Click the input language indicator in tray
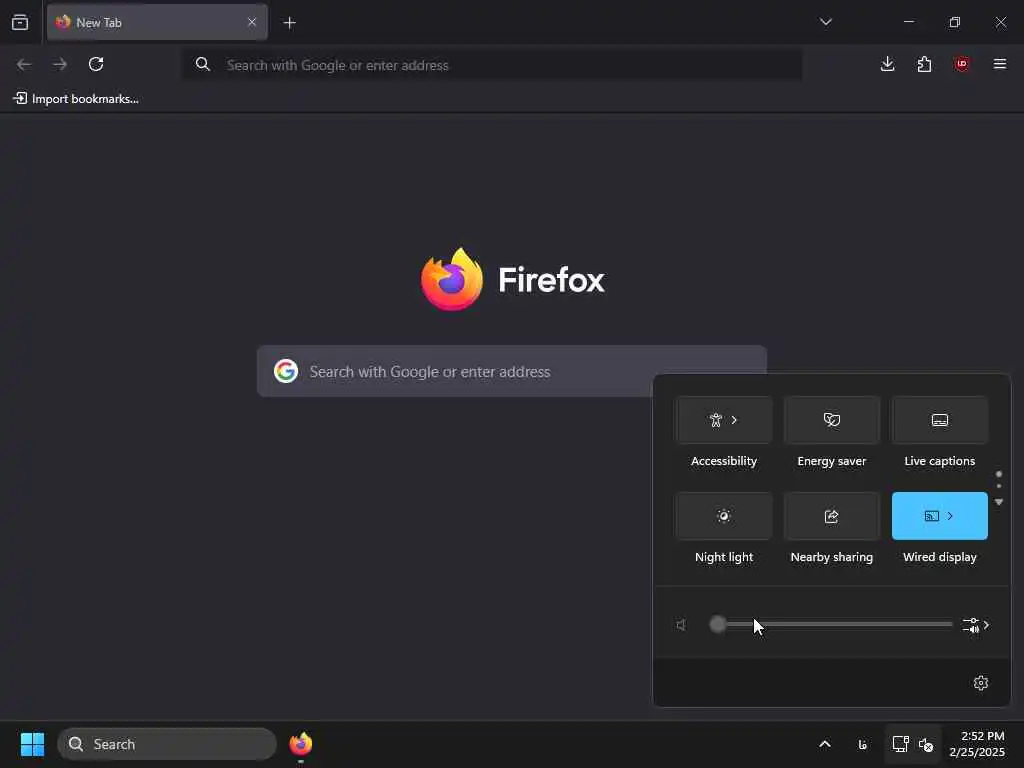1024x768 pixels. (862, 744)
